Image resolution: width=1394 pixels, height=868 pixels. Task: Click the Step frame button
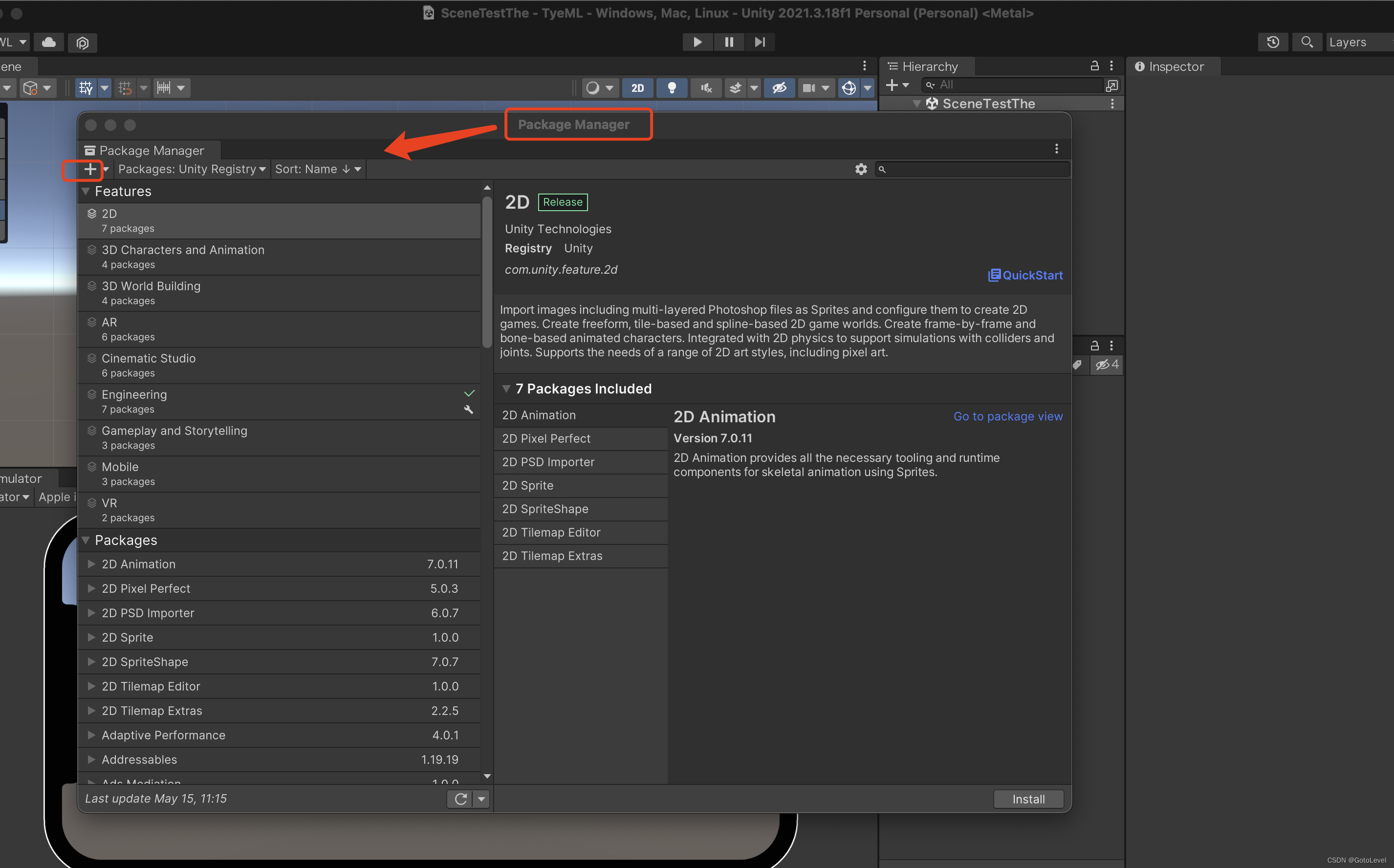(x=760, y=42)
